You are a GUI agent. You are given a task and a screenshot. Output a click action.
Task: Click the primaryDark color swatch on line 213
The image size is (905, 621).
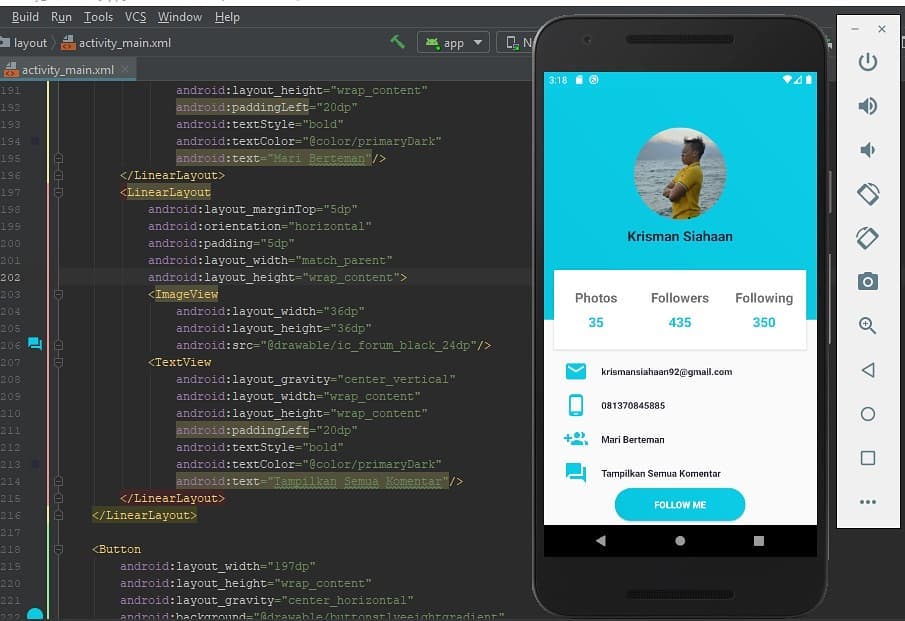35,464
